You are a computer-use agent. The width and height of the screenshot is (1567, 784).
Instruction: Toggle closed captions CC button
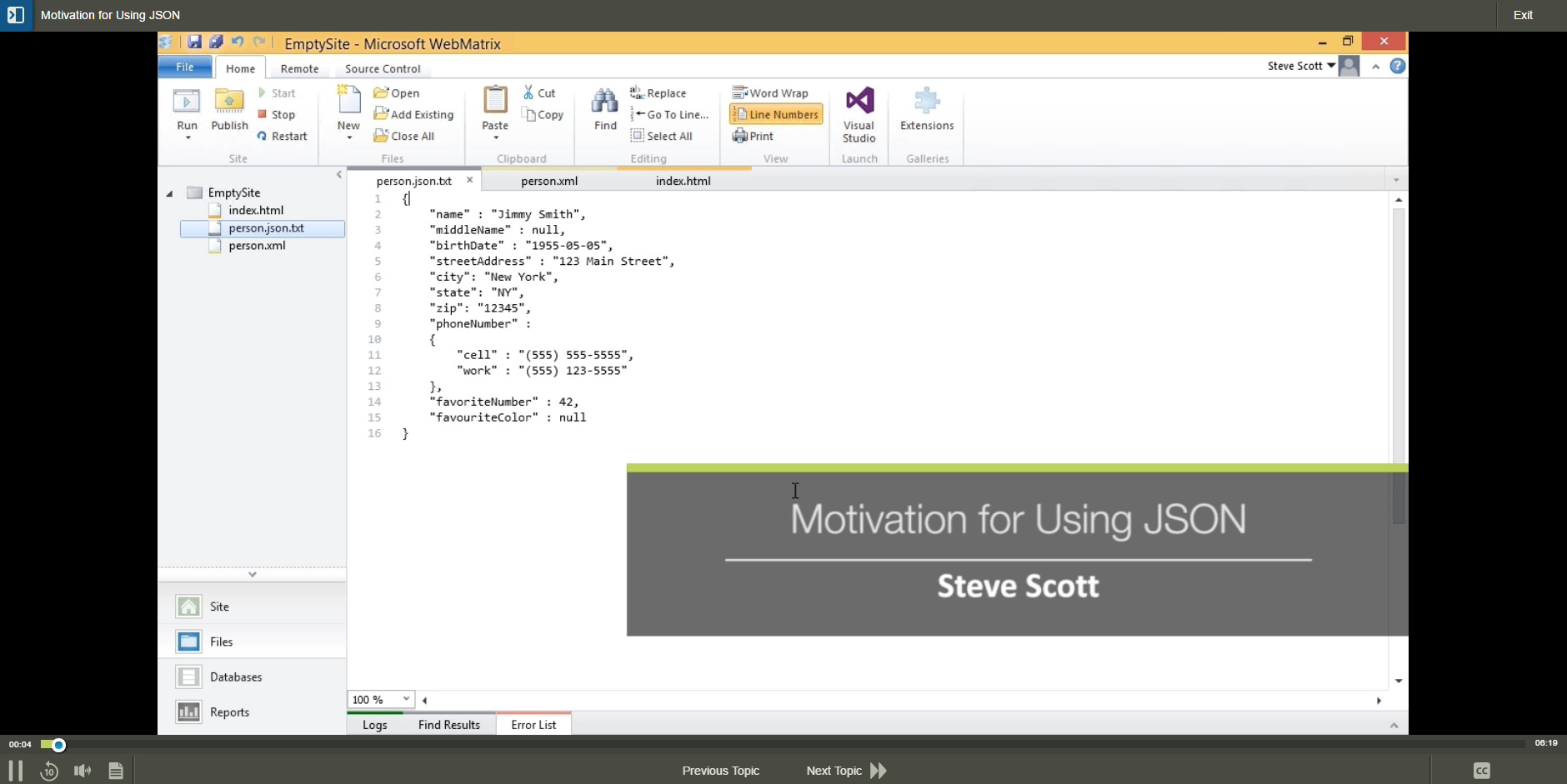[1481, 771]
